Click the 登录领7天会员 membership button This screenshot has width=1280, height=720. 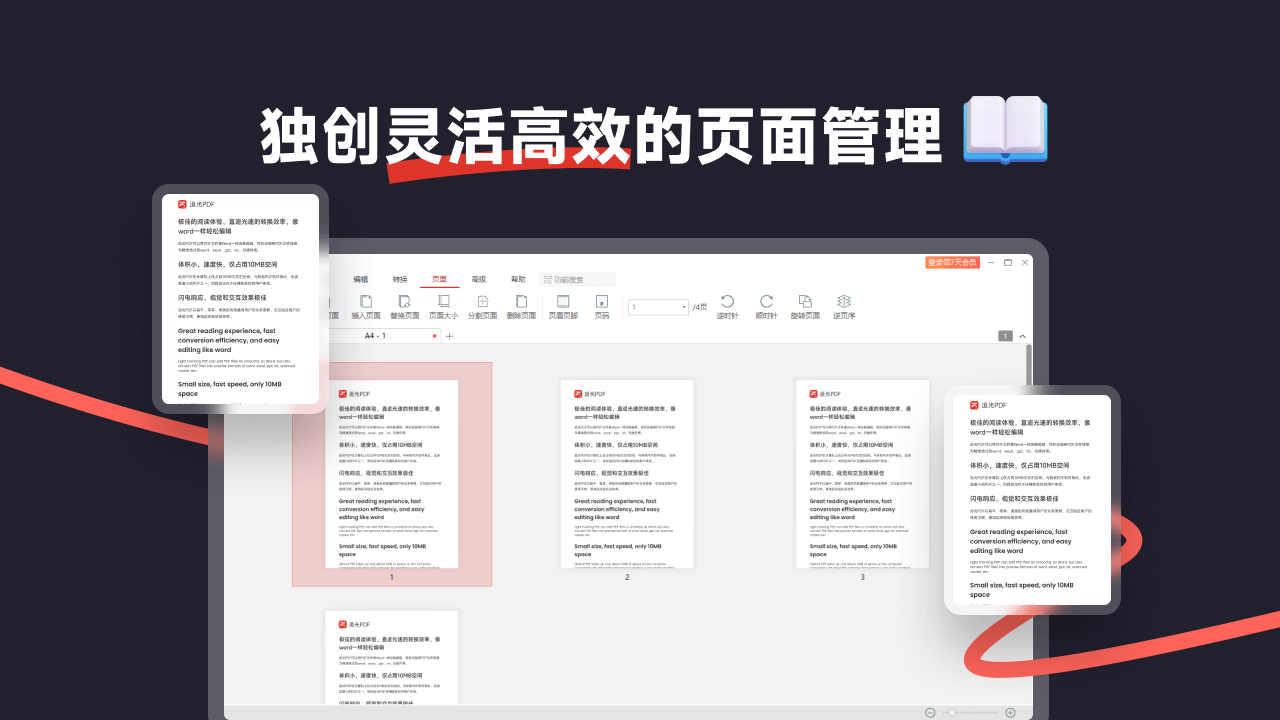point(955,262)
